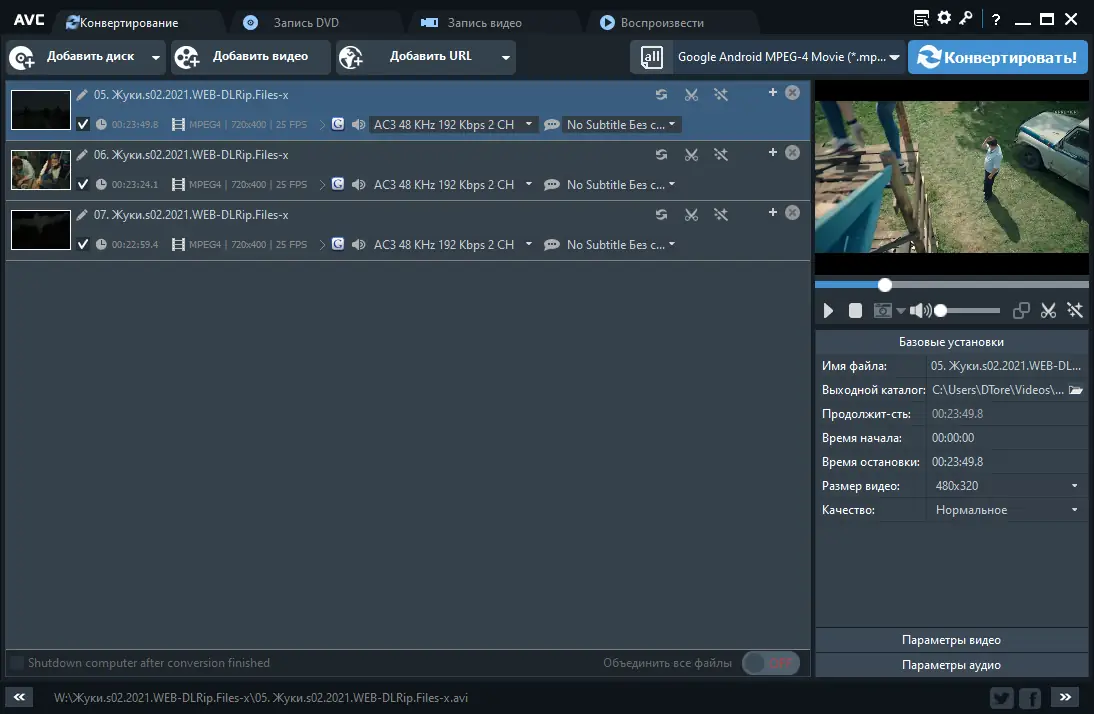Remove row 07. Жуки with X icon

pos(793,212)
